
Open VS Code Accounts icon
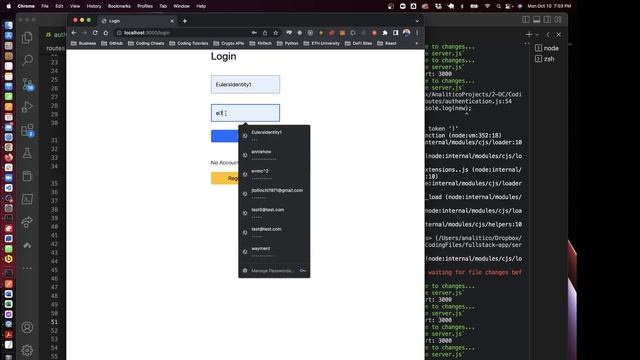click(x=27, y=327)
